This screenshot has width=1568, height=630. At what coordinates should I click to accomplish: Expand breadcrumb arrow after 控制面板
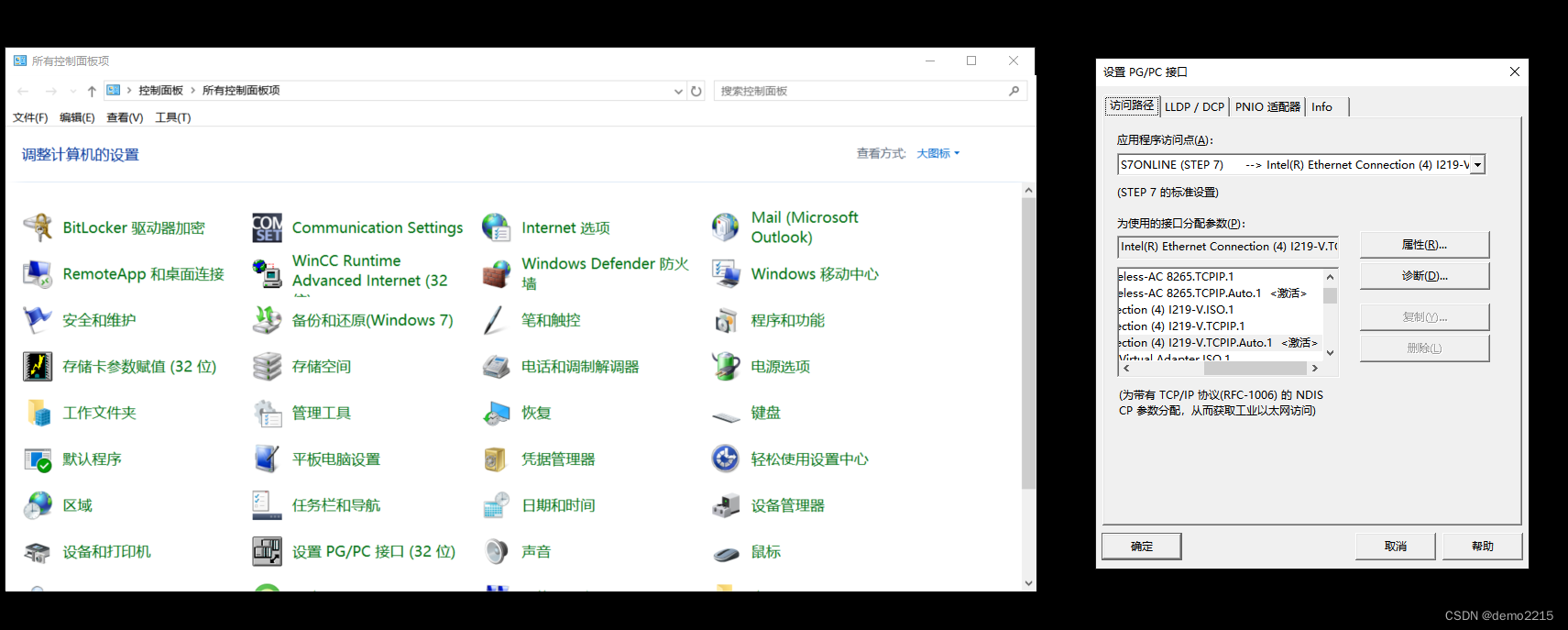point(192,91)
